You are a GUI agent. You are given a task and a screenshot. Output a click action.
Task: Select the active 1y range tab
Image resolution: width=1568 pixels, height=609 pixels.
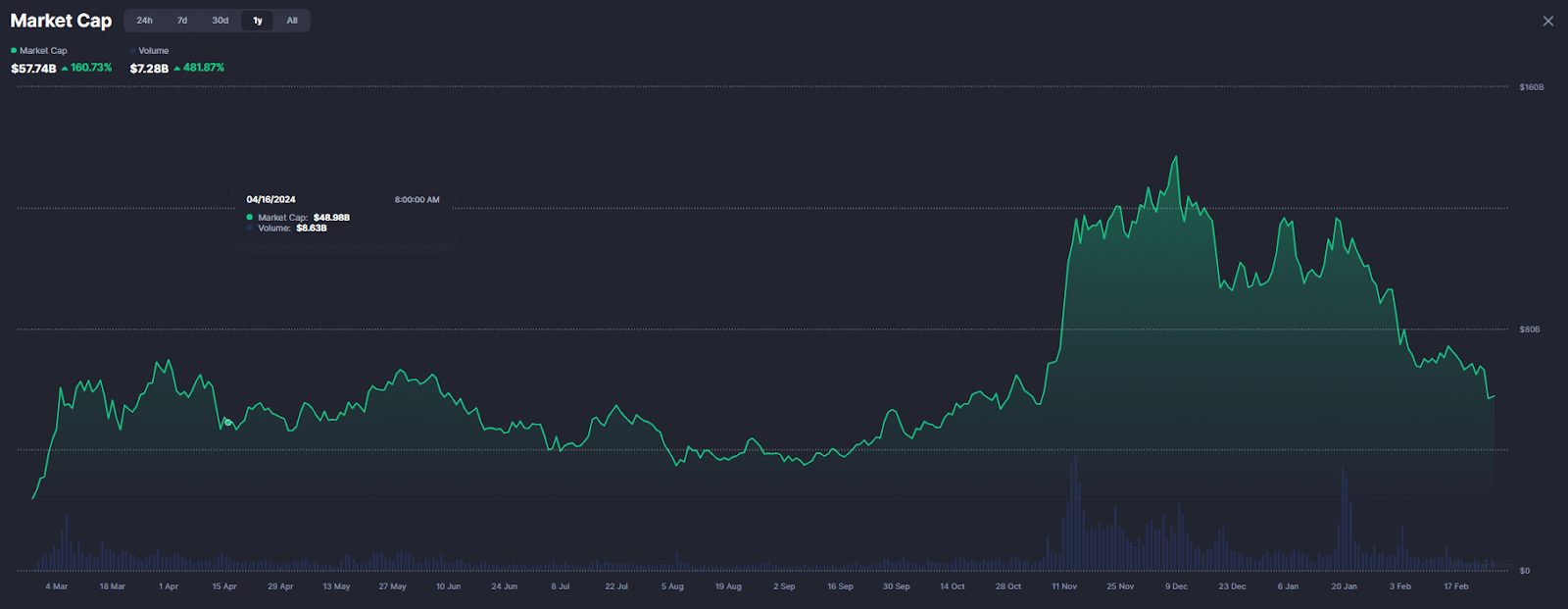pos(258,21)
